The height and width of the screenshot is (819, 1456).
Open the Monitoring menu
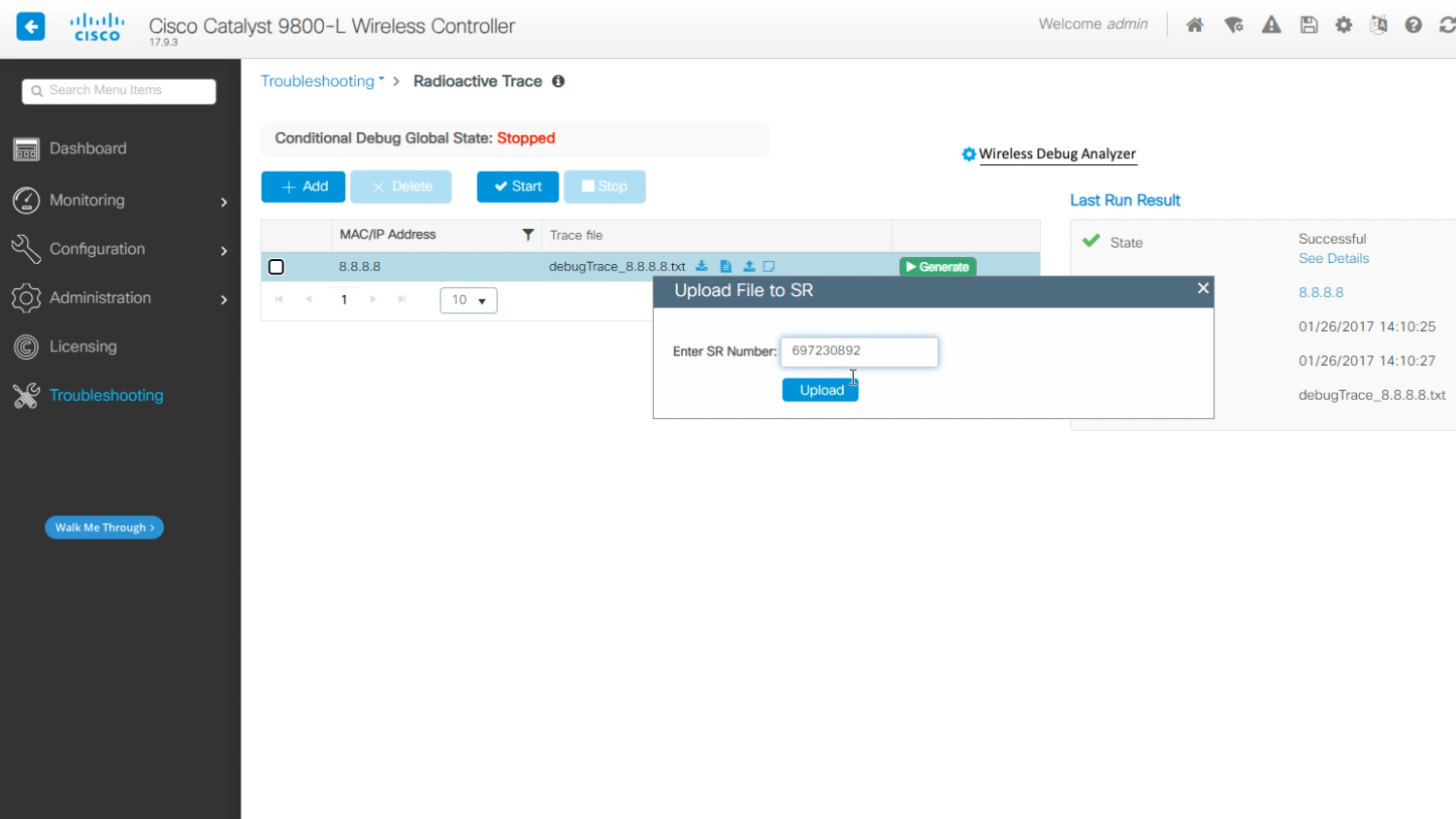coord(87,200)
